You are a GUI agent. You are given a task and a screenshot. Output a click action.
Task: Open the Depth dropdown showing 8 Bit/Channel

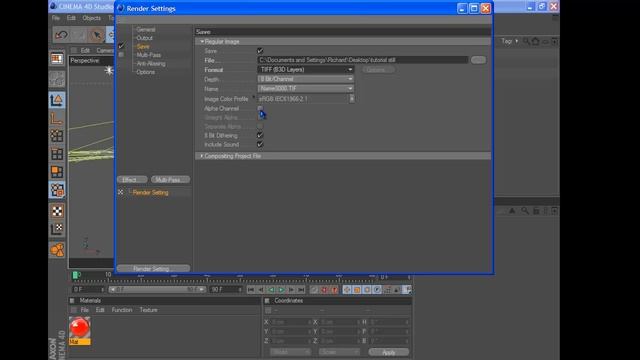pos(305,79)
